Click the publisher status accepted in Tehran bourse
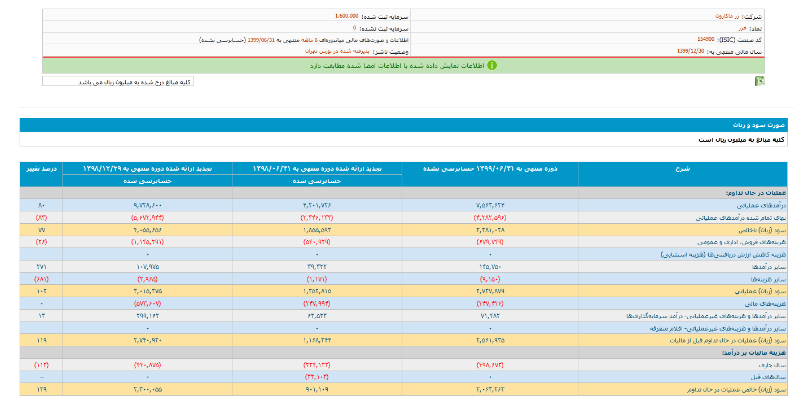794x398 pixels. click(x=338, y=51)
